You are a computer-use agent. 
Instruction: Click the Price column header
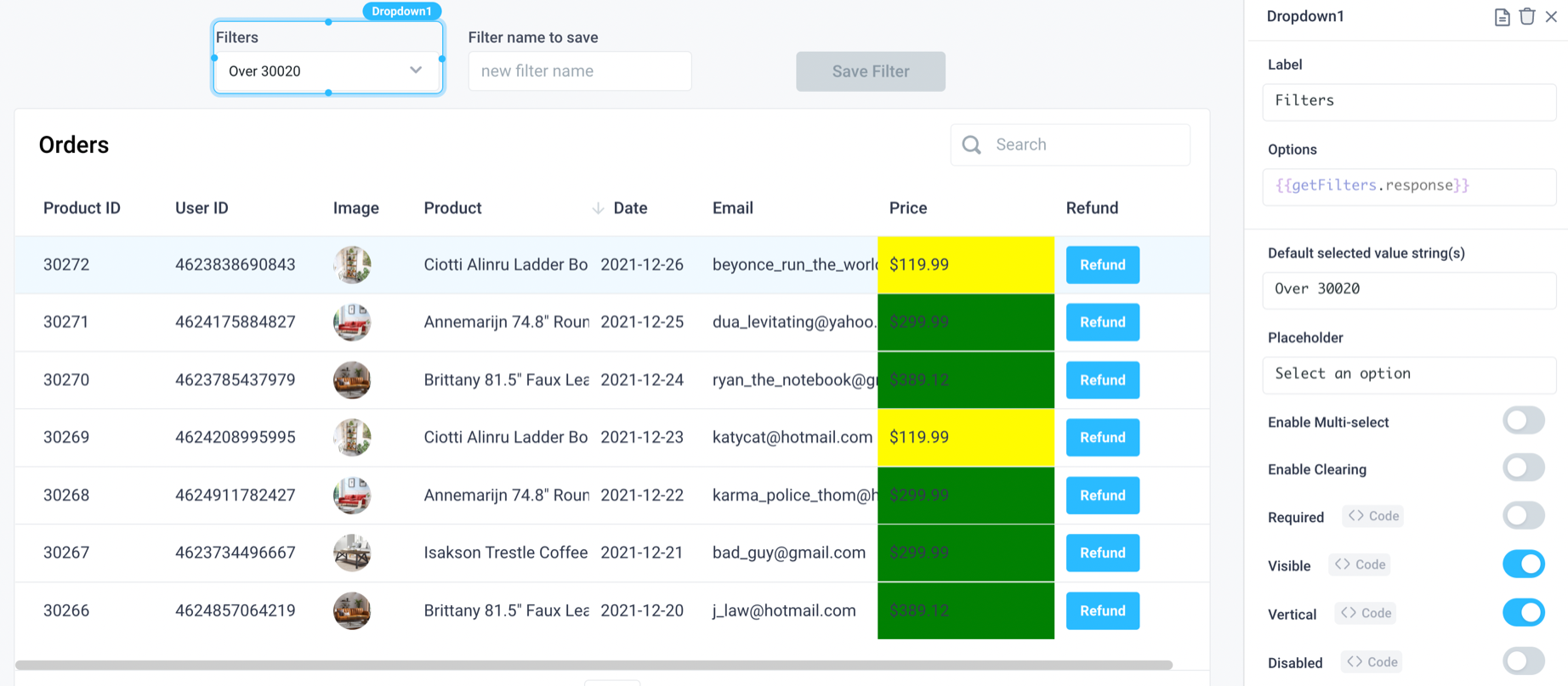[x=907, y=208]
